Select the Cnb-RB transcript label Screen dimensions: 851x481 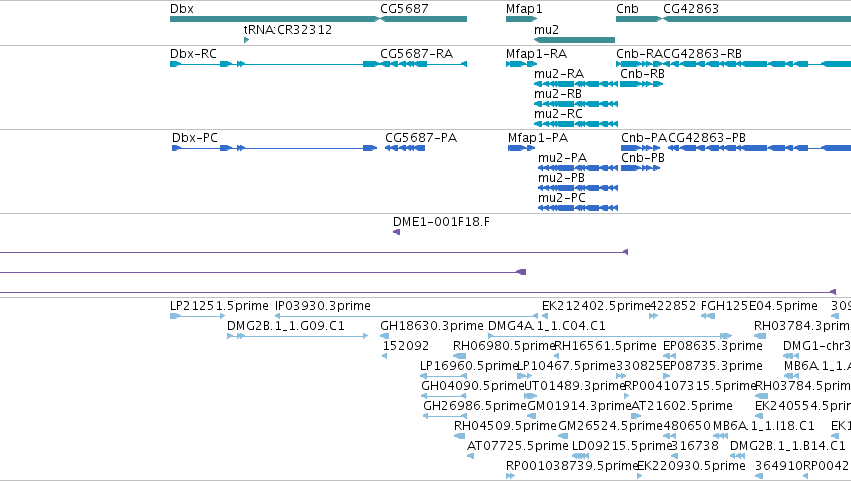coord(643,74)
